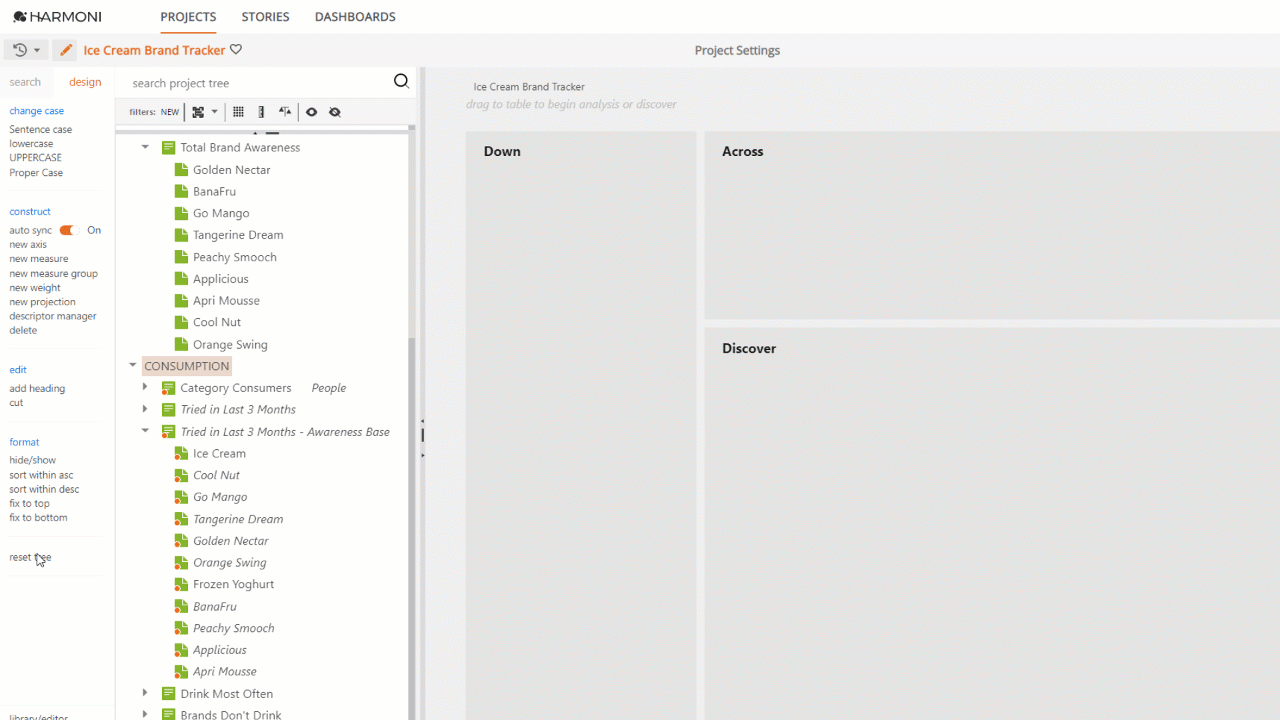Select Peachy Smooch under Total Brand Awareness
The image size is (1280, 720).
click(235, 257)
